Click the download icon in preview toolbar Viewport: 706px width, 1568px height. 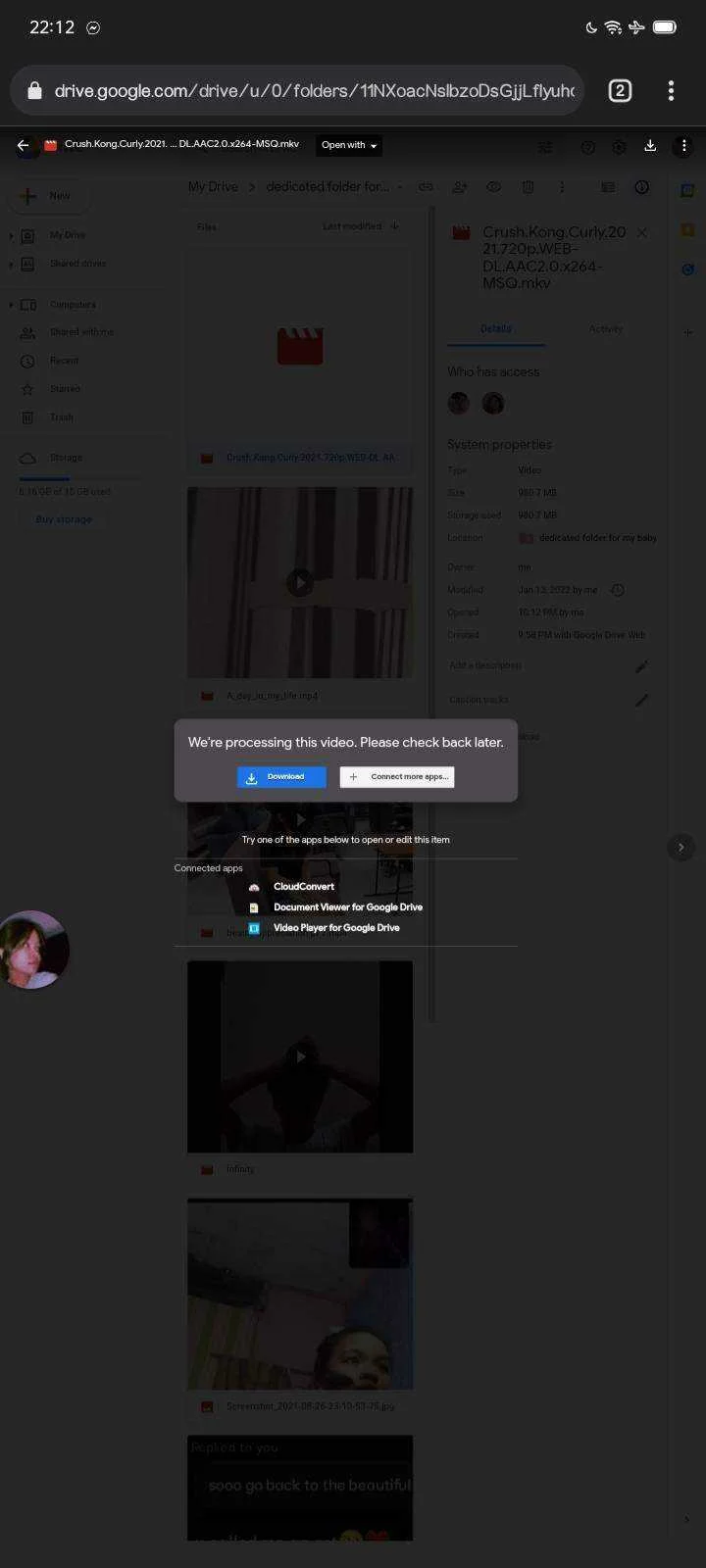[x=649, y=146]
